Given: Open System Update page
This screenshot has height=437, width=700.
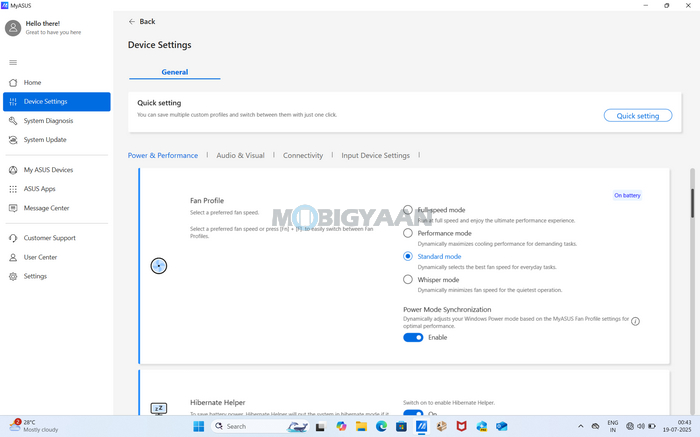Looking at the screenshot, I should tap(57, 140).
